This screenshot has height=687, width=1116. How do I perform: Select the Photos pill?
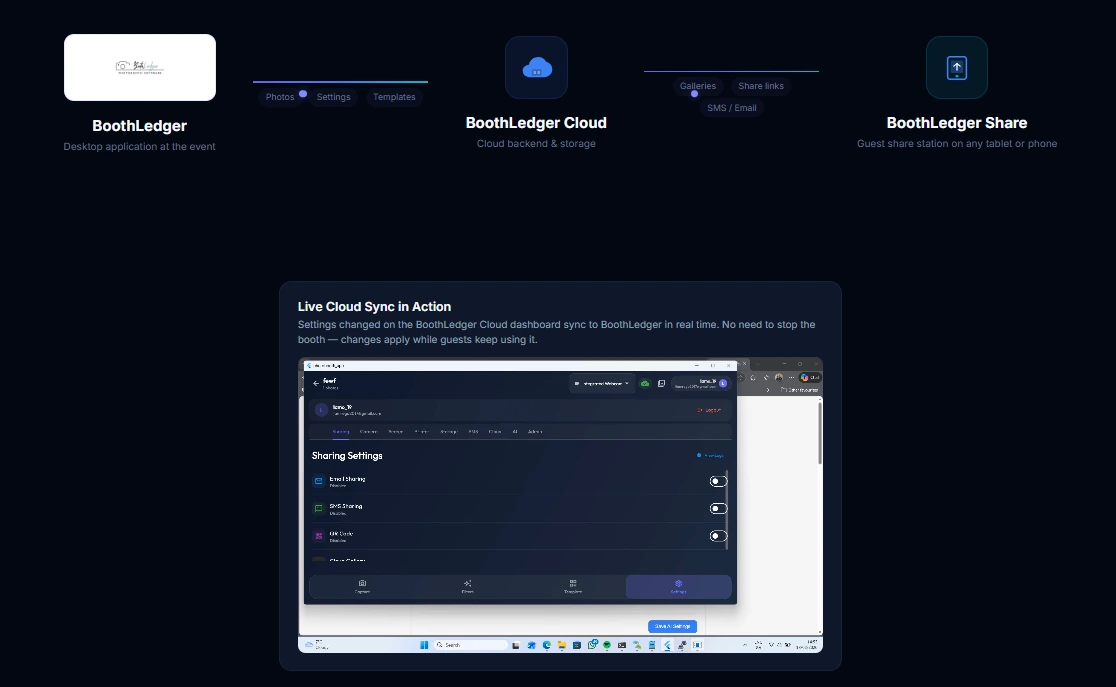point(280,97)
